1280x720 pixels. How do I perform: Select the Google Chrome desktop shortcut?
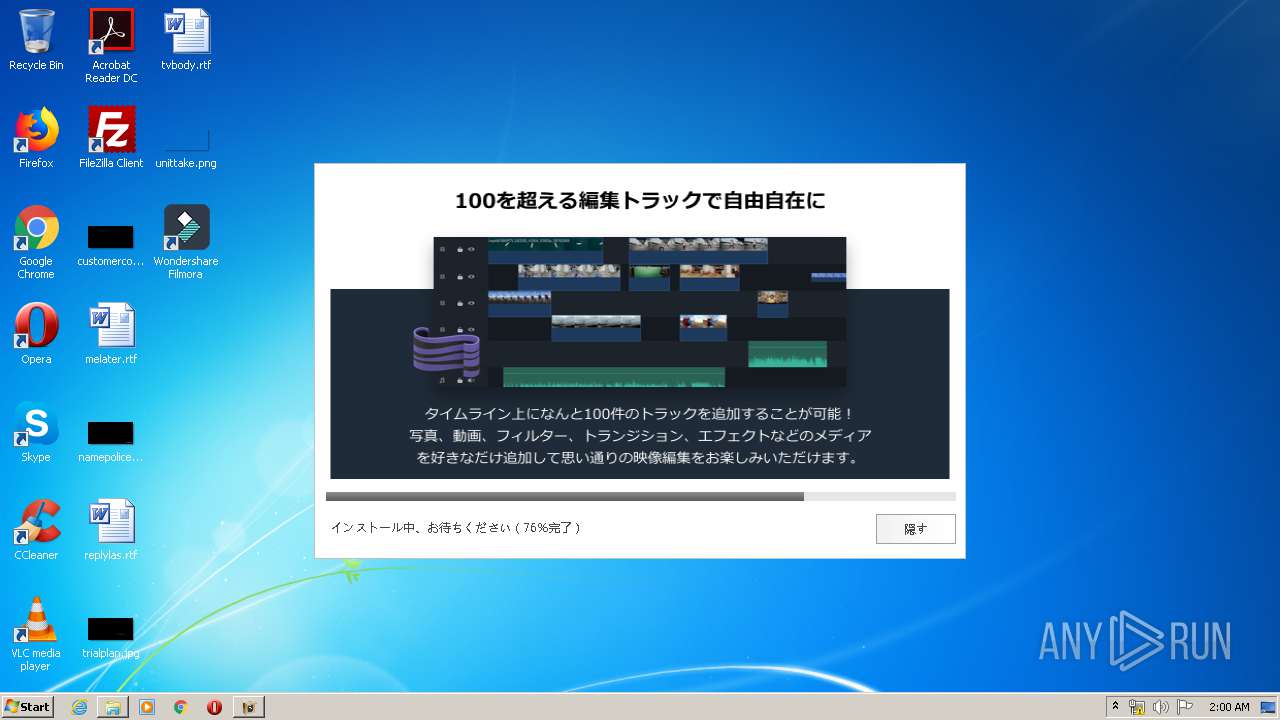(36, 242)
